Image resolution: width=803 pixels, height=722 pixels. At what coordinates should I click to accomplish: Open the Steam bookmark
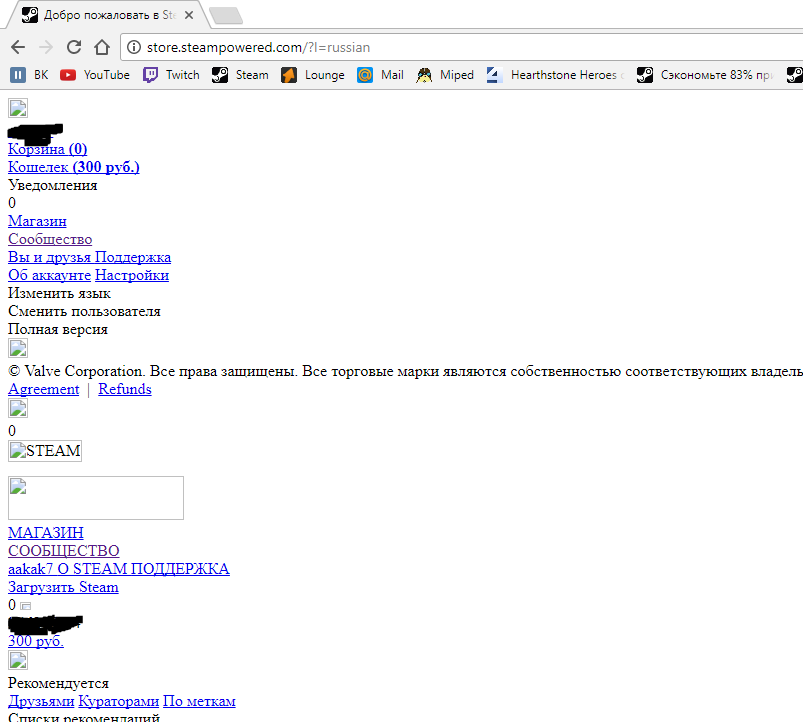coord(240,75)
